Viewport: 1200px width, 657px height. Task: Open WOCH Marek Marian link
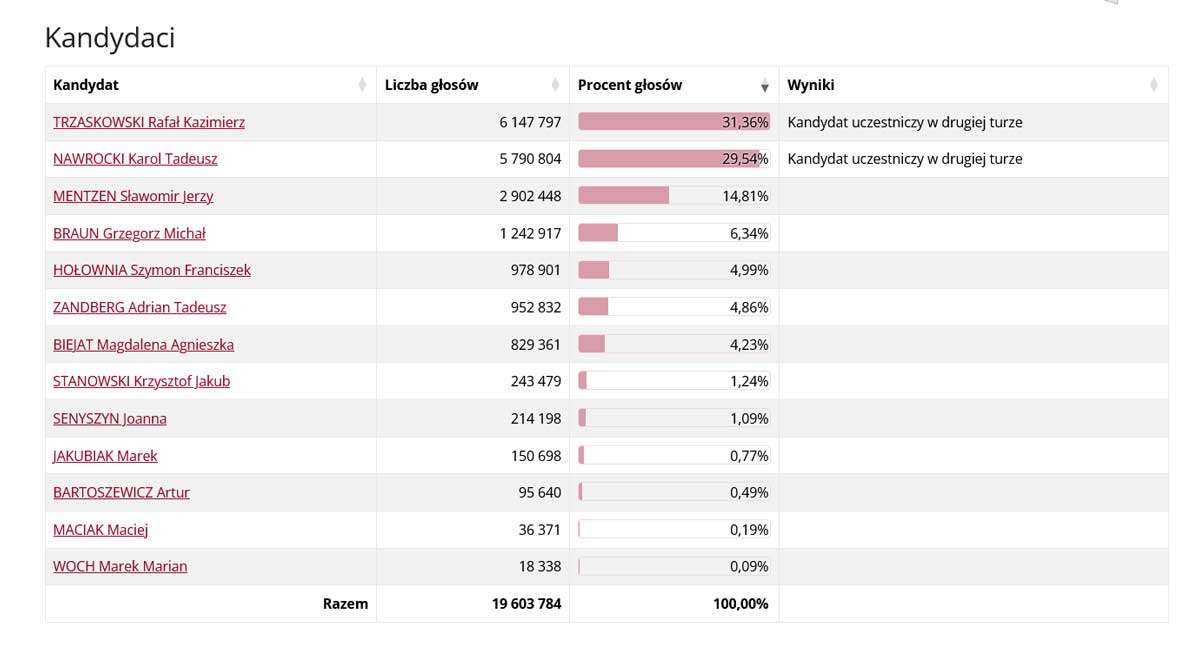click(120, 566)
